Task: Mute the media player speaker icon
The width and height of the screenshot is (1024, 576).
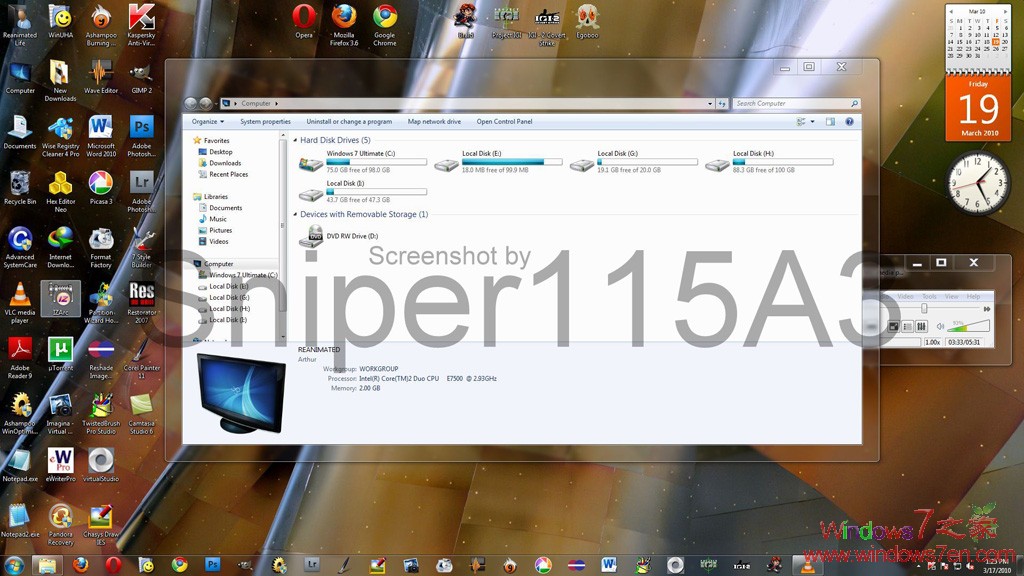Action: point(939,326)
